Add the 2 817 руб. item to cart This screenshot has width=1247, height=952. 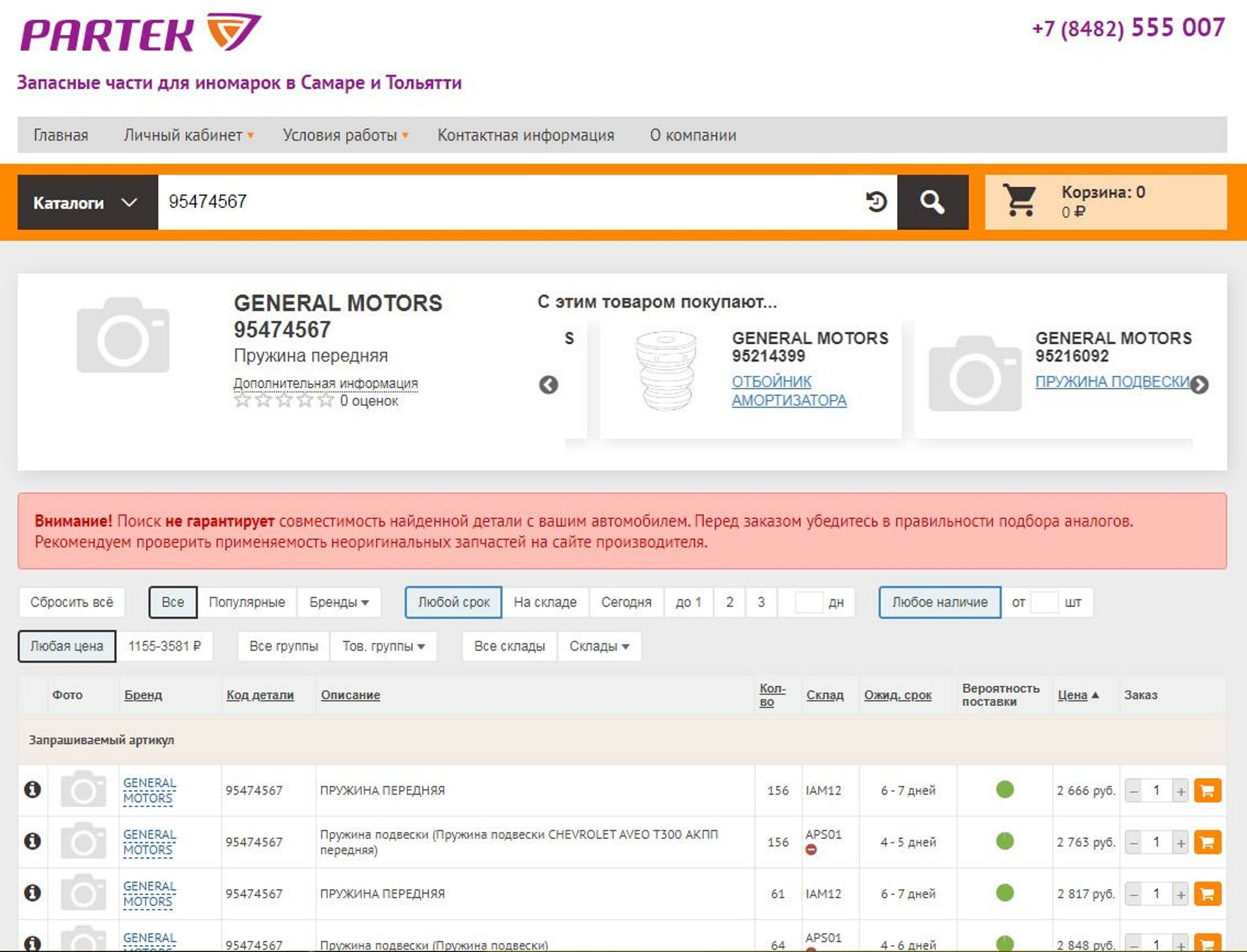1207,894
